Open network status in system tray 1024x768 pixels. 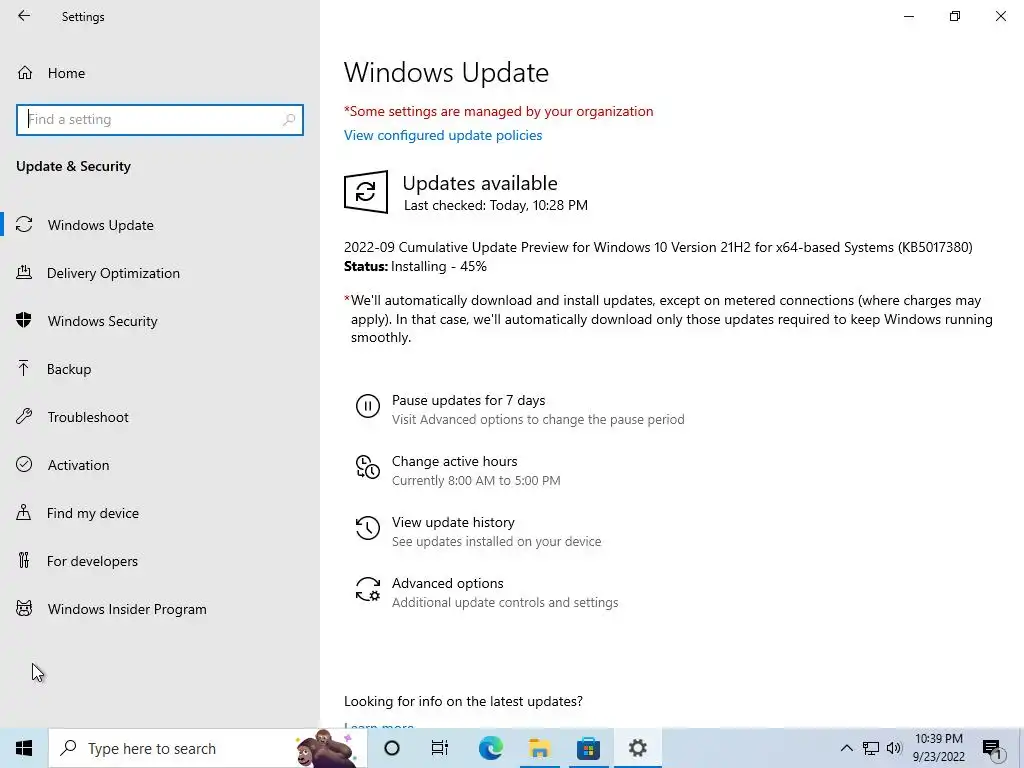871,748
